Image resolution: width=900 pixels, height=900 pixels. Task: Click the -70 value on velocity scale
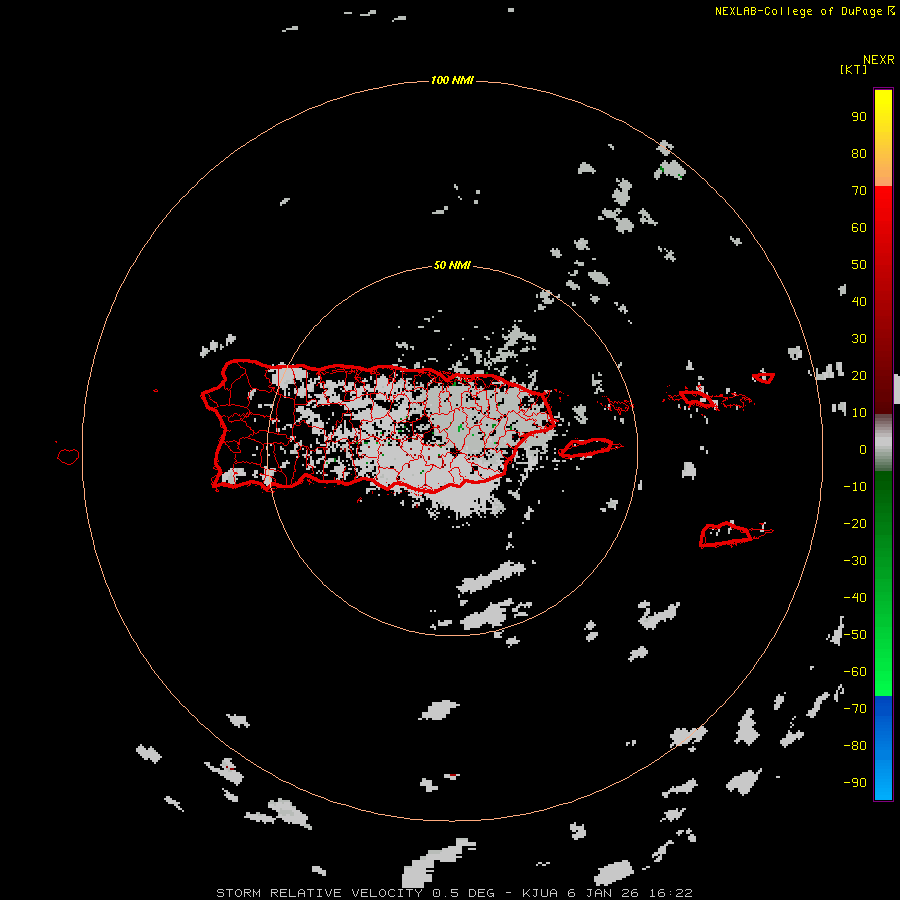click(x=855, y=708)
